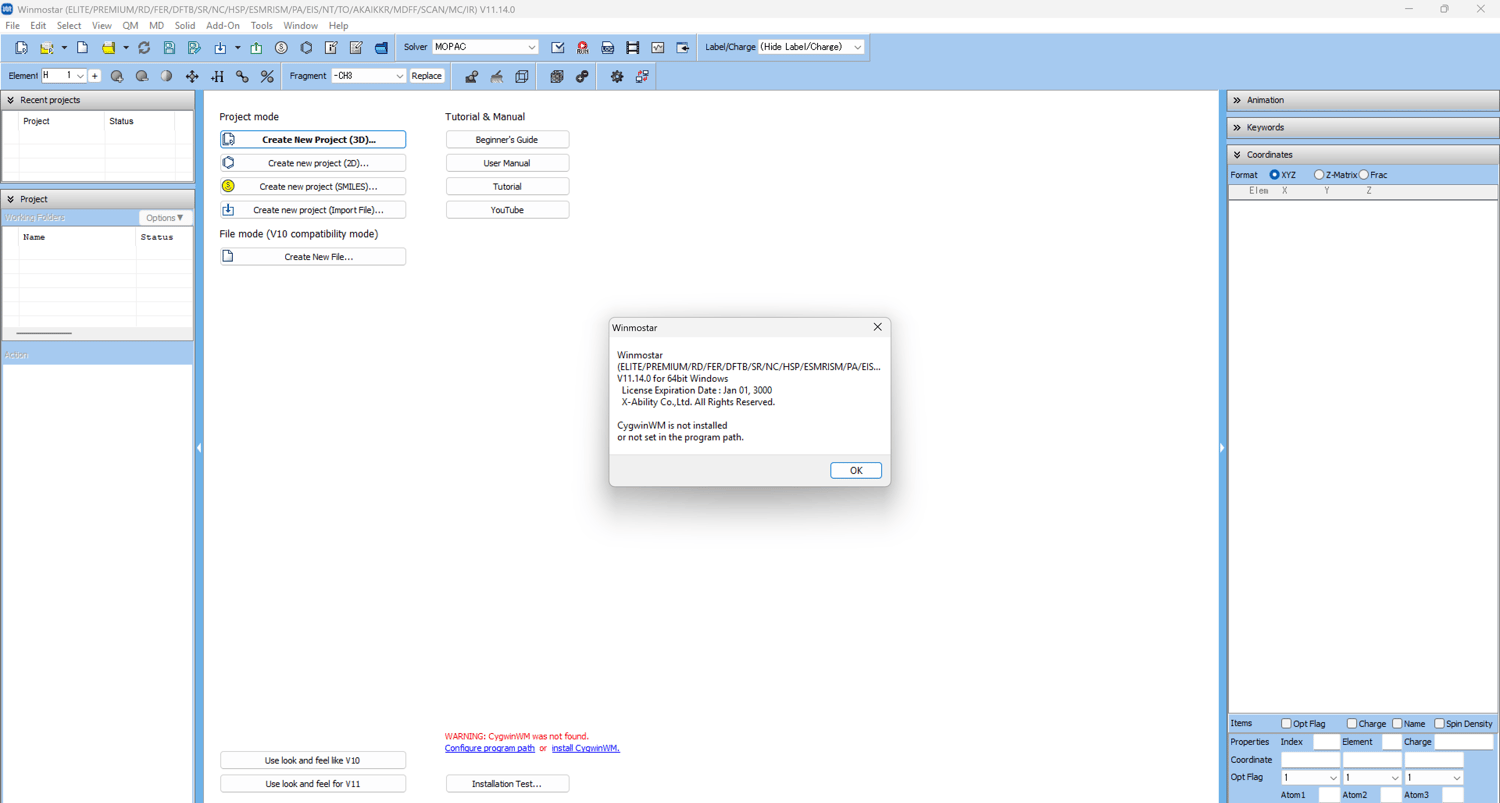This screenshot has width=1500, height=803.
Task: Click the circular reload arrows icon
Action: click(x=144, y=48)
